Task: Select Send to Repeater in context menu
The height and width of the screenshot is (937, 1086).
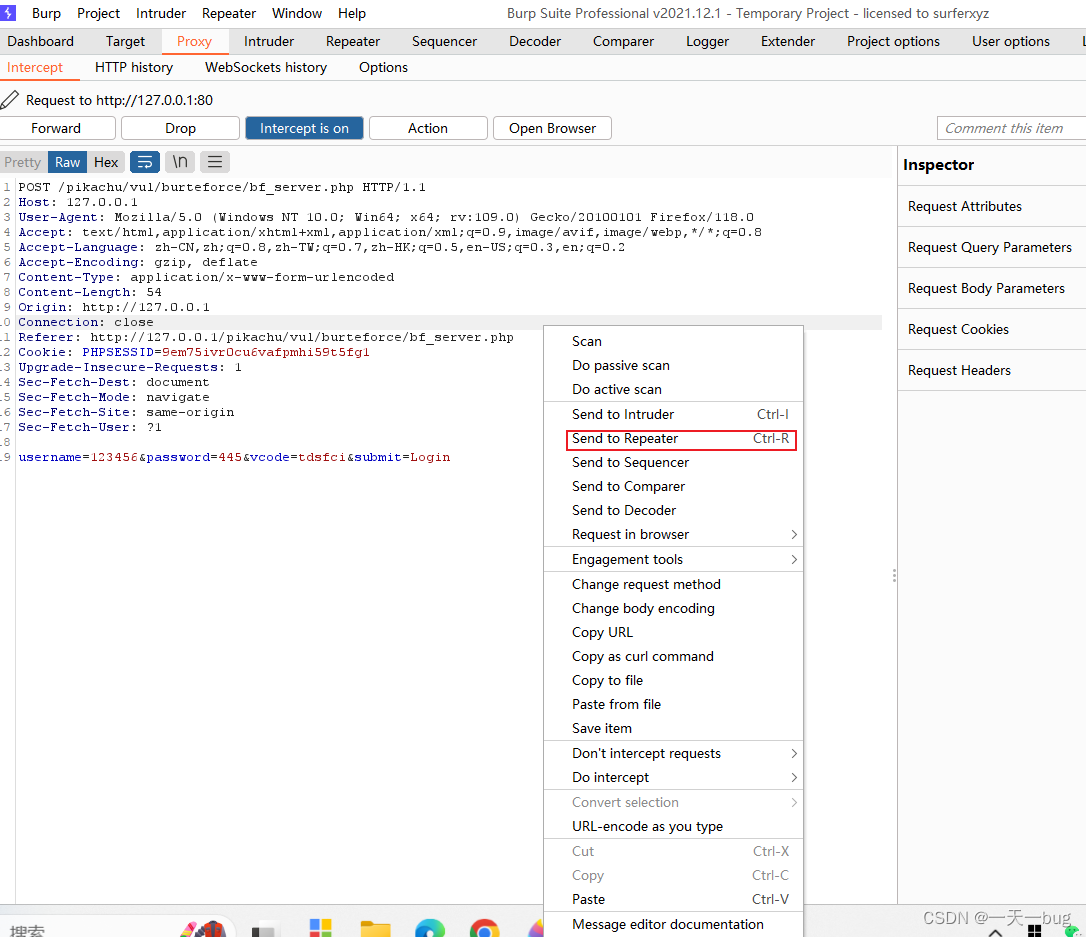Action: pyautogui.click(x=673, y=438)
